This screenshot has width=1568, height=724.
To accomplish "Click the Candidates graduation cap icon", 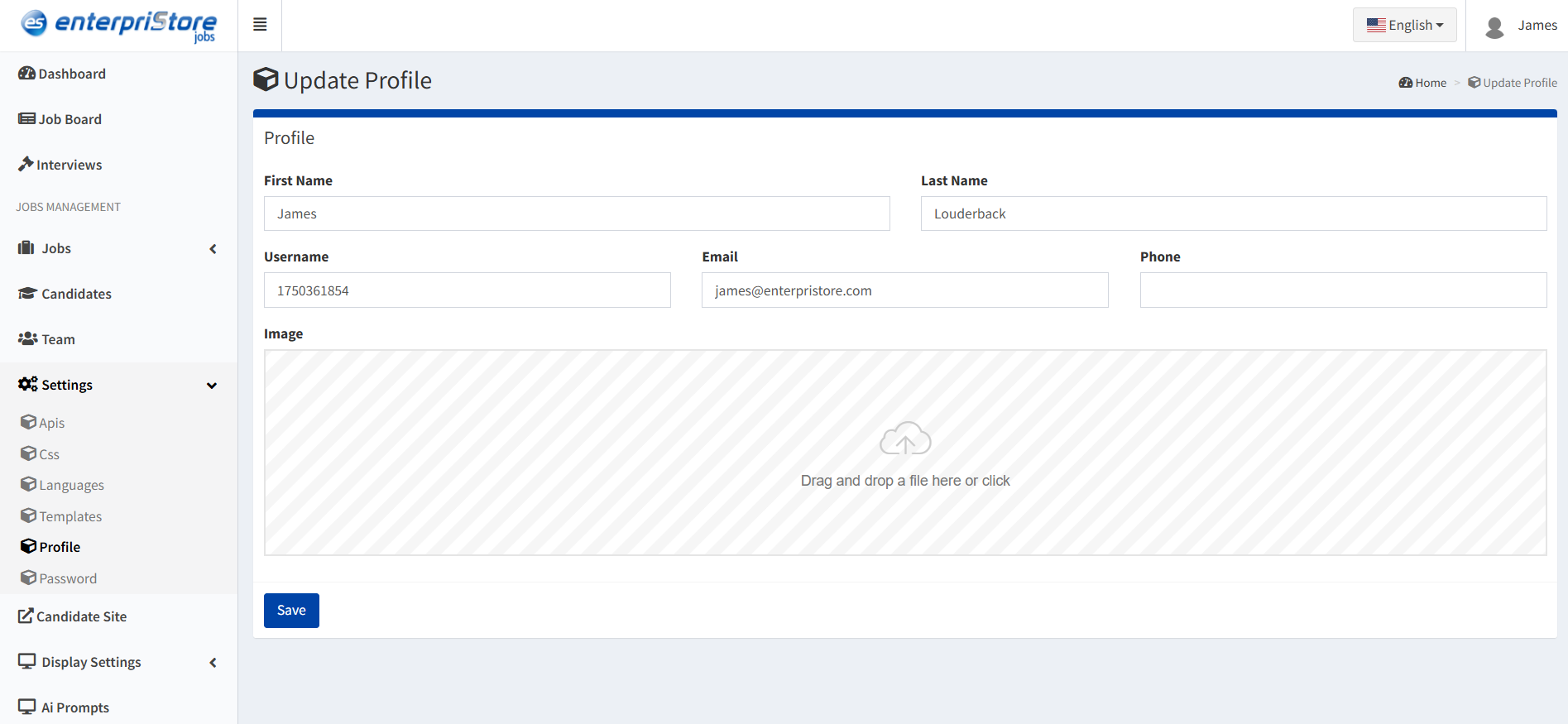I will tap(27, 294).
